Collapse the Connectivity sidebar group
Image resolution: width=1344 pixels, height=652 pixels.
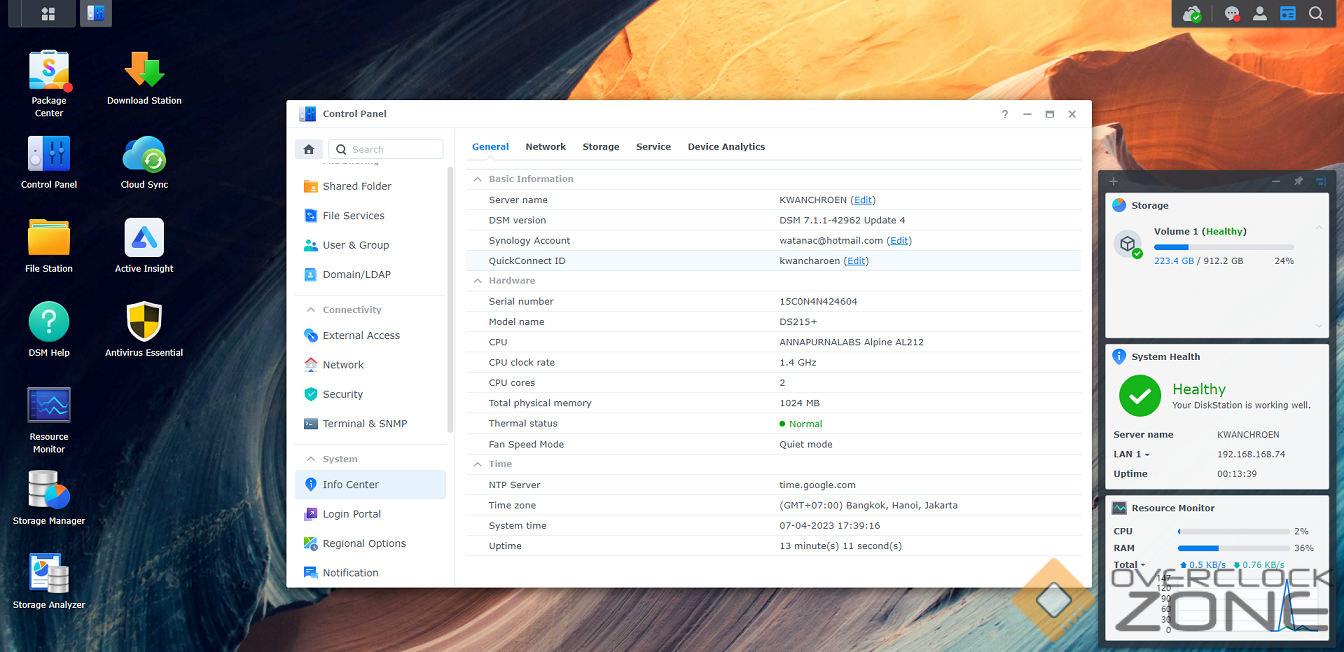[x=311, y=310]
